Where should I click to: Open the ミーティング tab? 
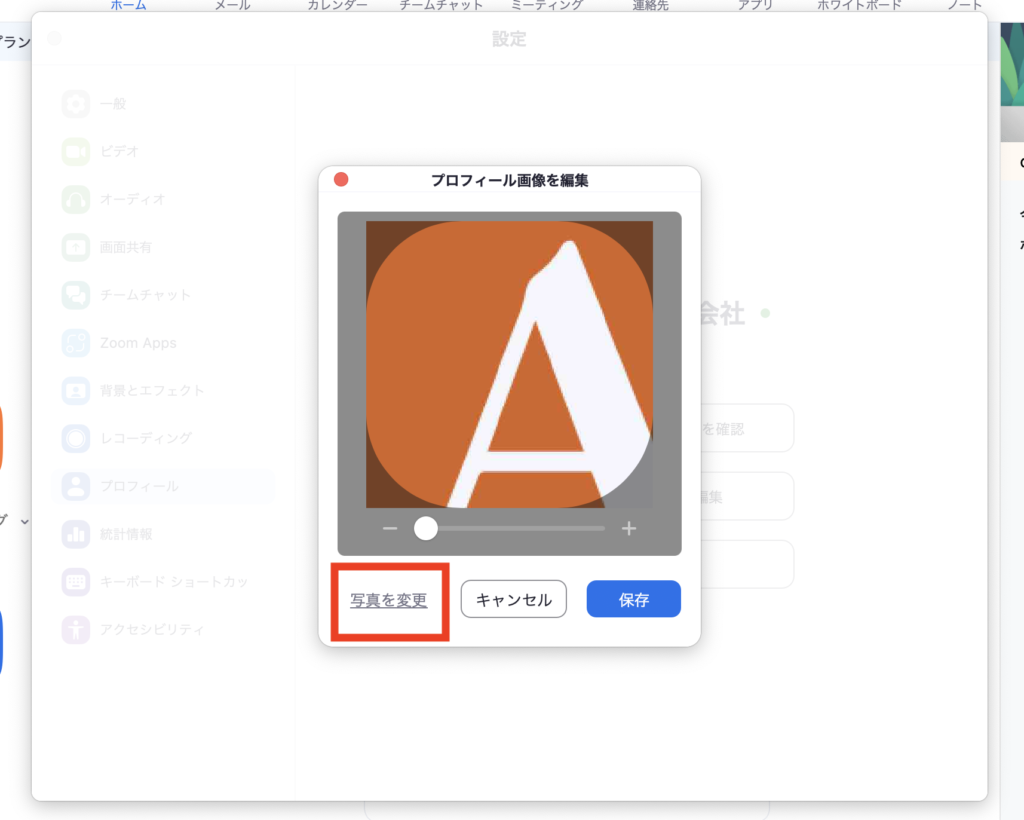546,6
